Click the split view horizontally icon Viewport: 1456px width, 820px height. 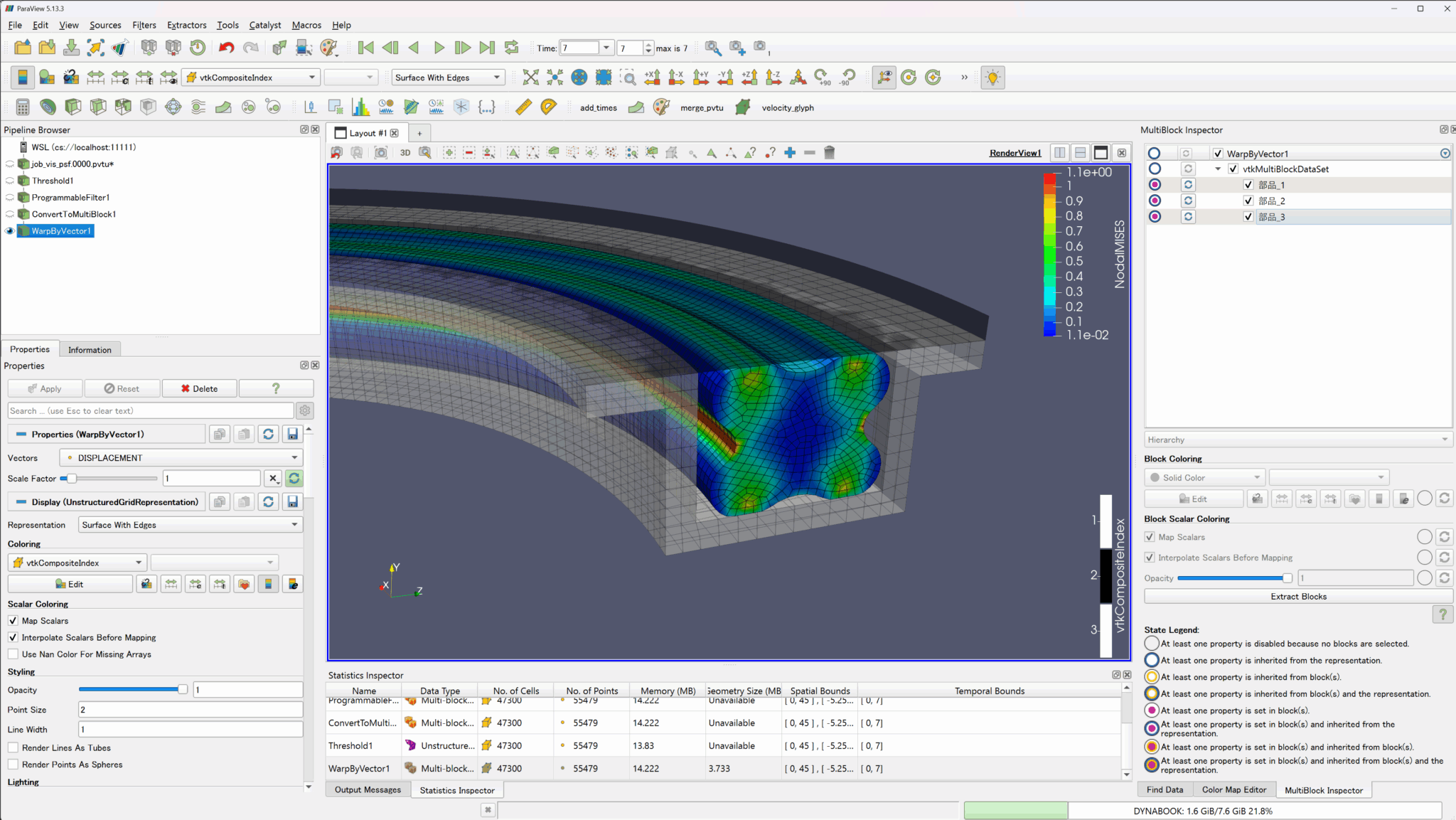point(1060,153)
